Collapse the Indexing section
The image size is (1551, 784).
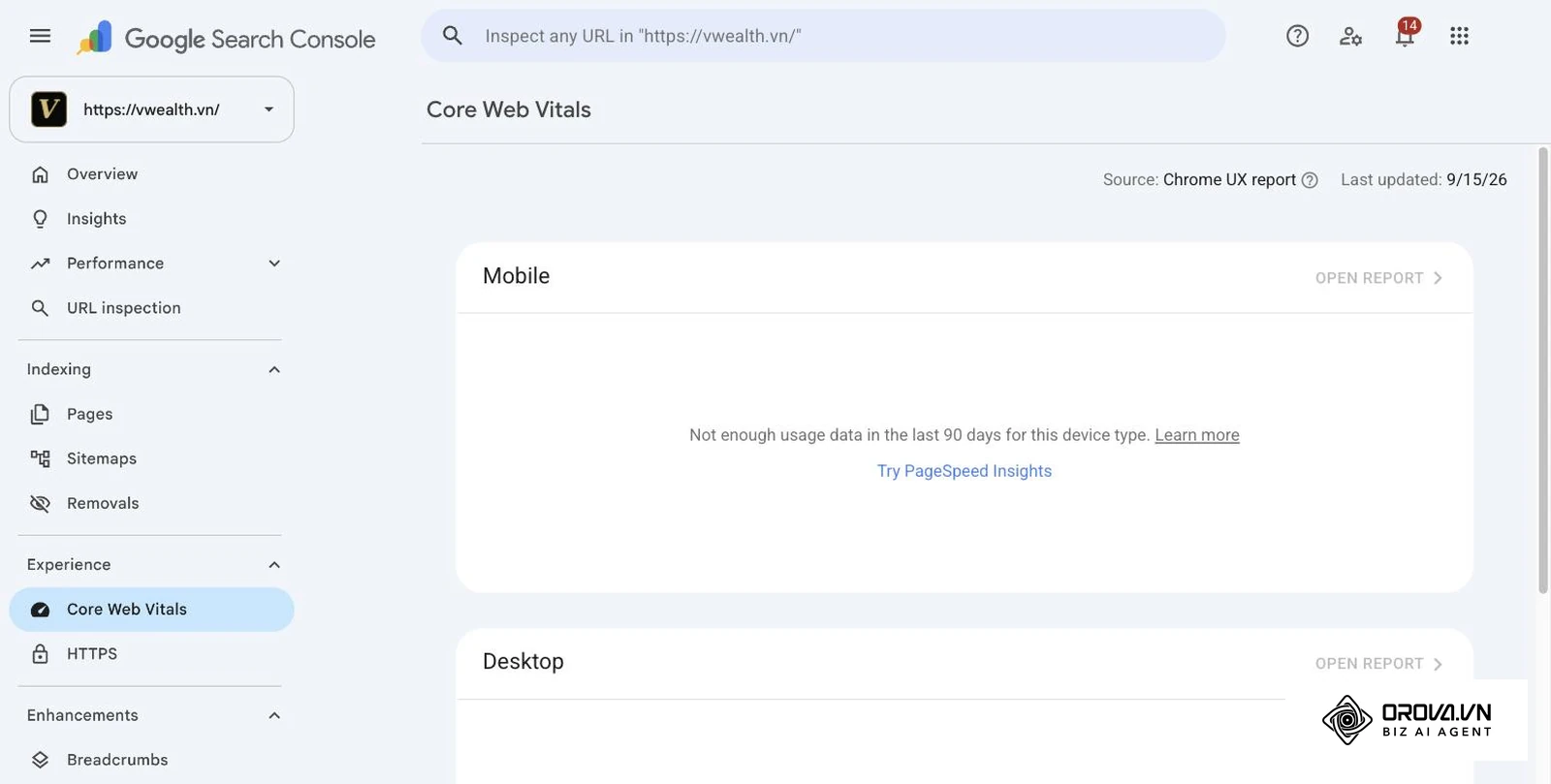tap(274, 370)
